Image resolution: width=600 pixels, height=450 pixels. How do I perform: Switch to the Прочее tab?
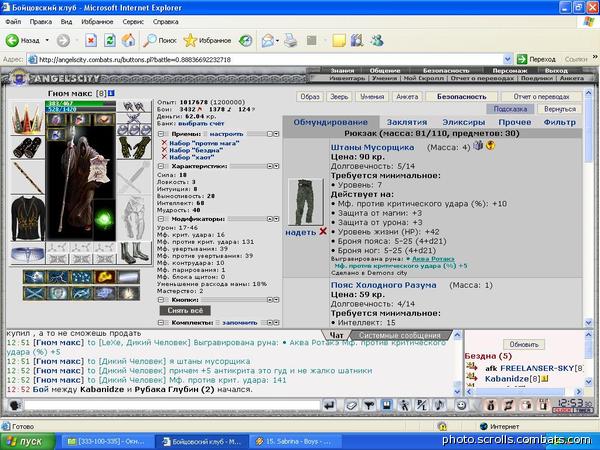pos(515,122)
